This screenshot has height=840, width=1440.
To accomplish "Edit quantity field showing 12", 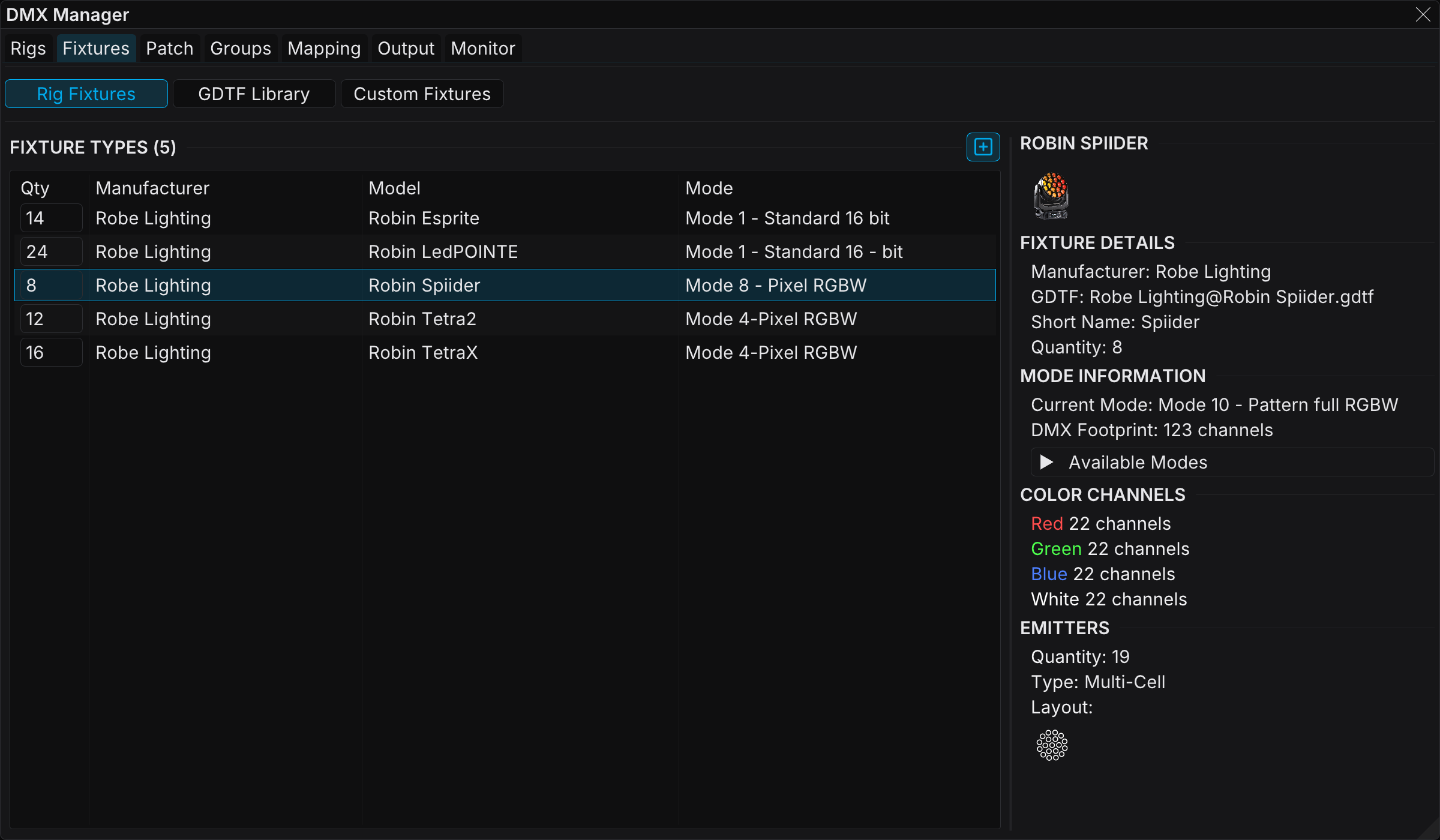I will coord(51,319).
